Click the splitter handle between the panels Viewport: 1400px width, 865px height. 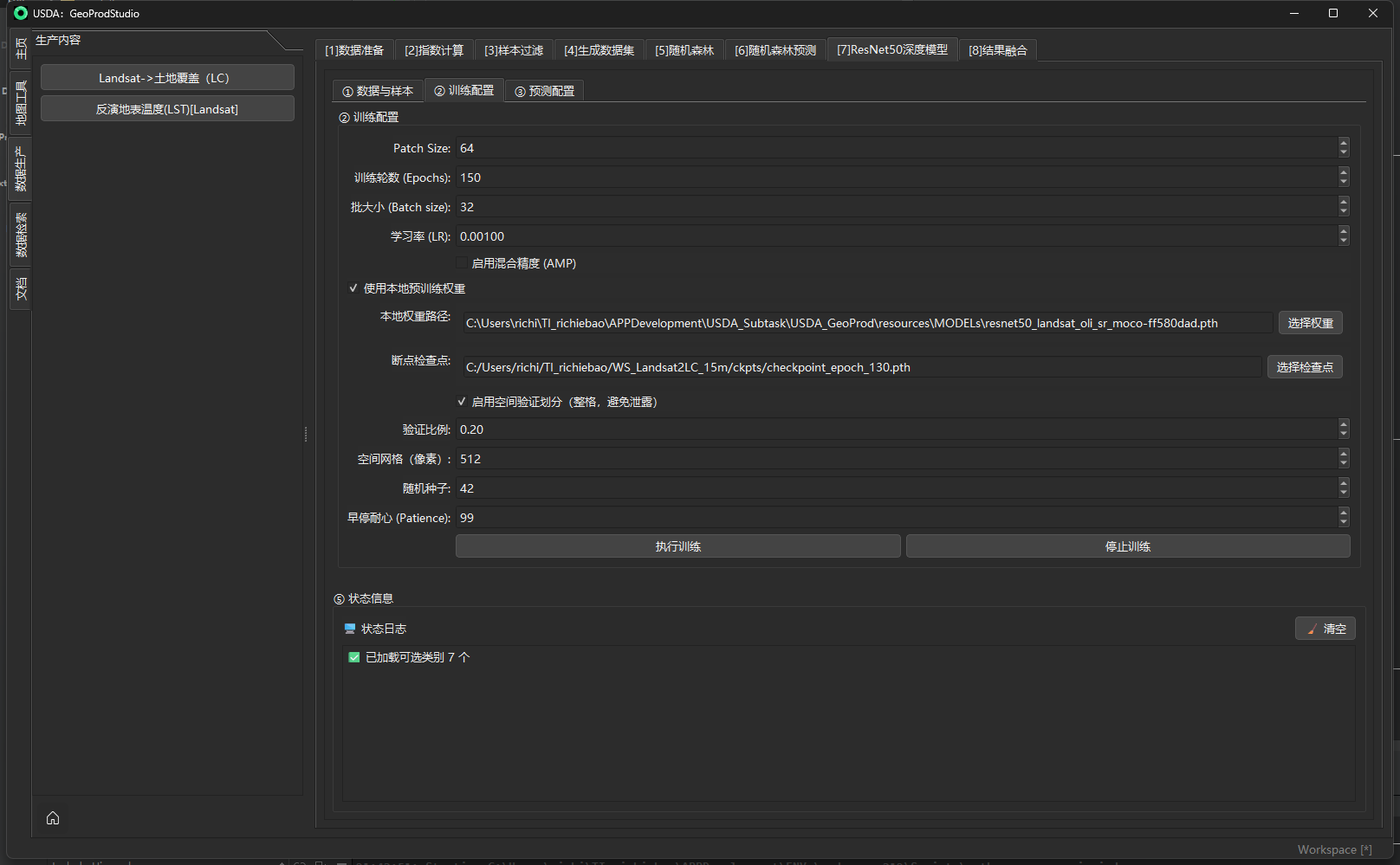click(x=306, y=434)
